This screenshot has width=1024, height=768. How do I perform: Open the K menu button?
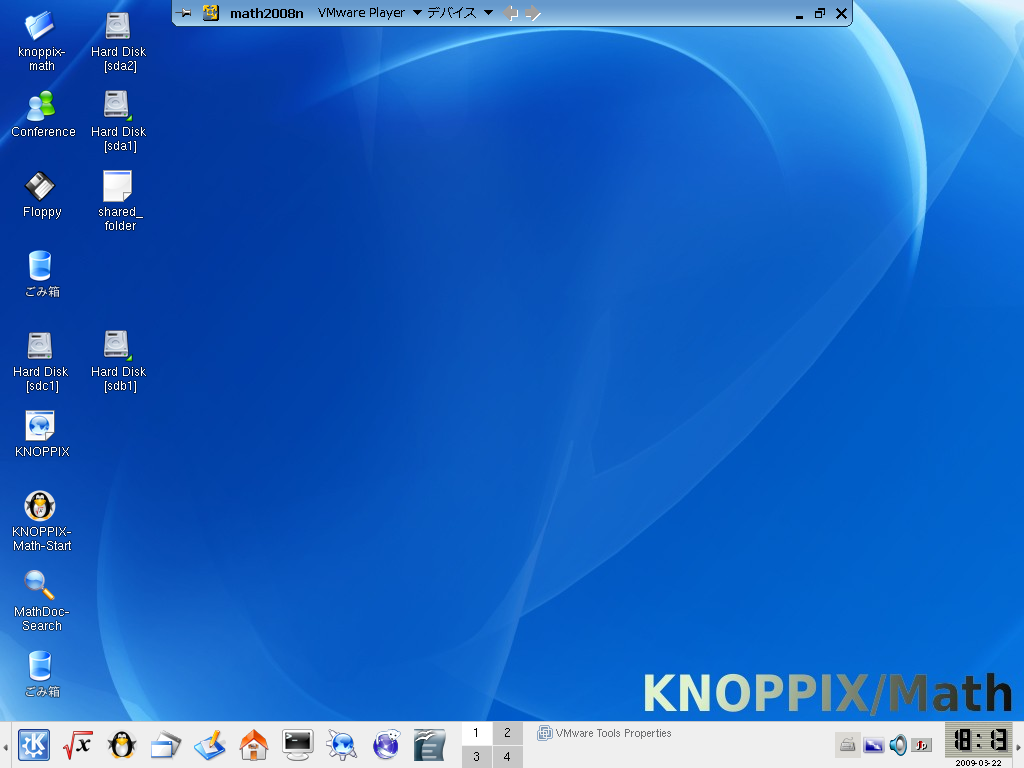coord(34,745)
